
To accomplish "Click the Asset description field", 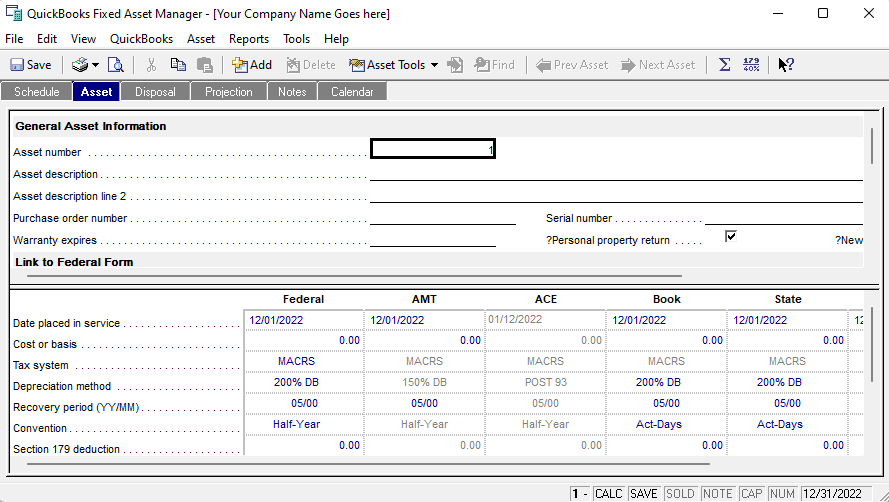I will (616, 172).
